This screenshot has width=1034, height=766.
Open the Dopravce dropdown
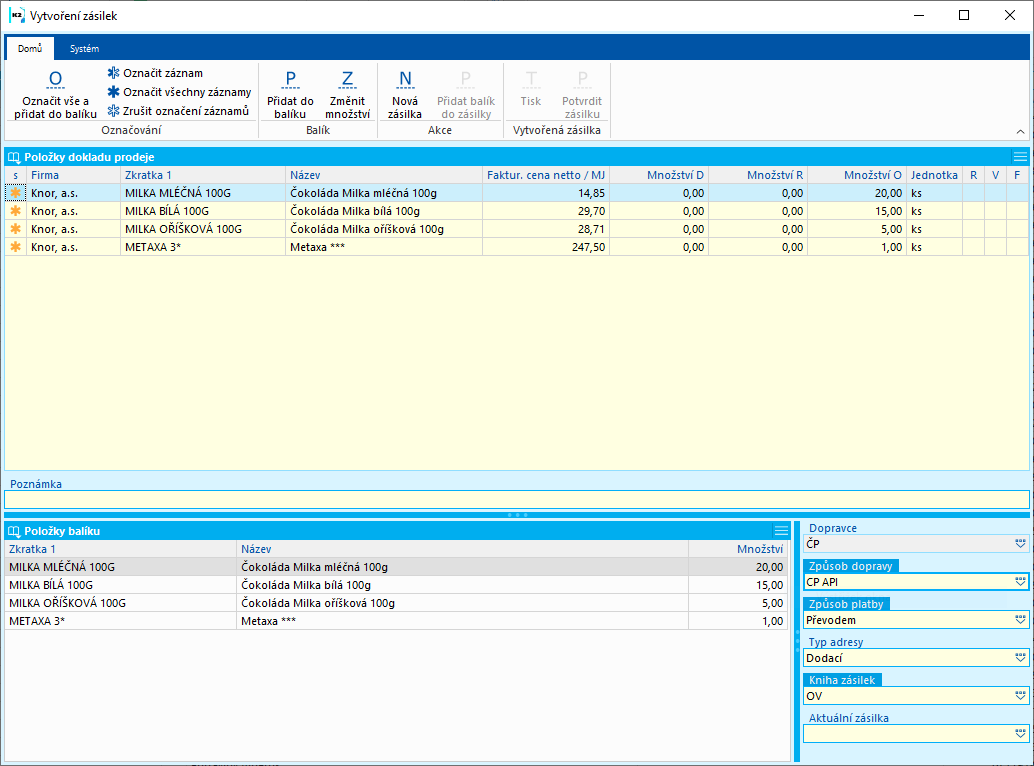(x=1020, y=544)
